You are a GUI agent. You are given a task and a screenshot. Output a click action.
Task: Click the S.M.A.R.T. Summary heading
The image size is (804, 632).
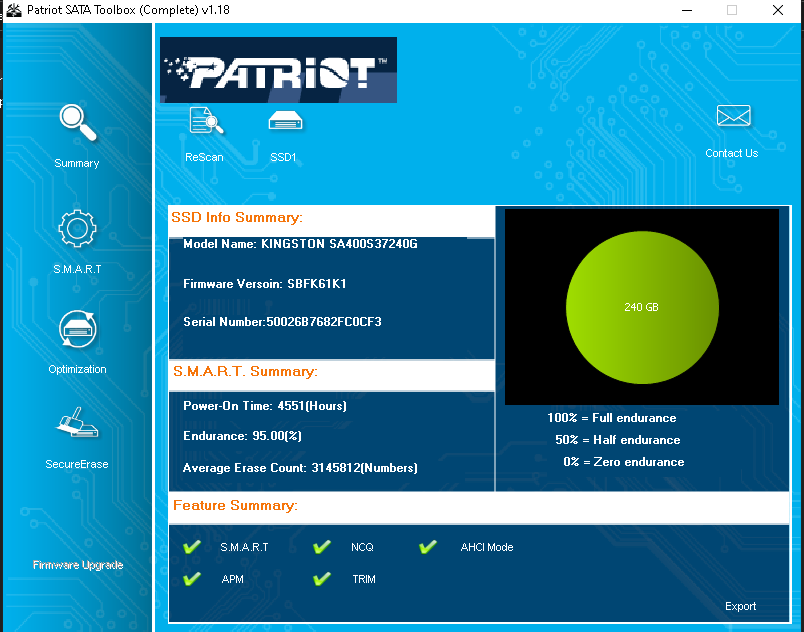pos(246,371)
